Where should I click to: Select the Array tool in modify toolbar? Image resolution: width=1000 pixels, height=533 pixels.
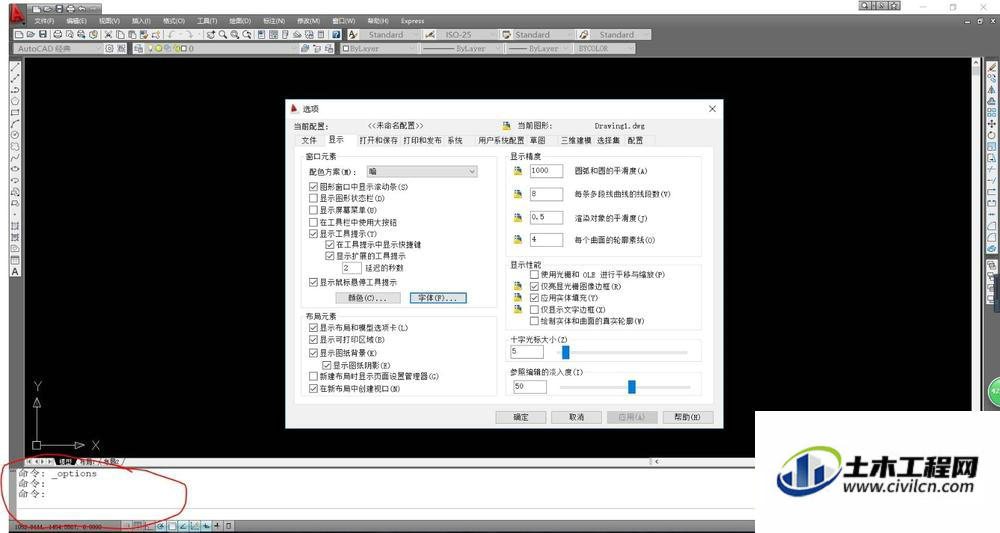click(x=992, y=110)
